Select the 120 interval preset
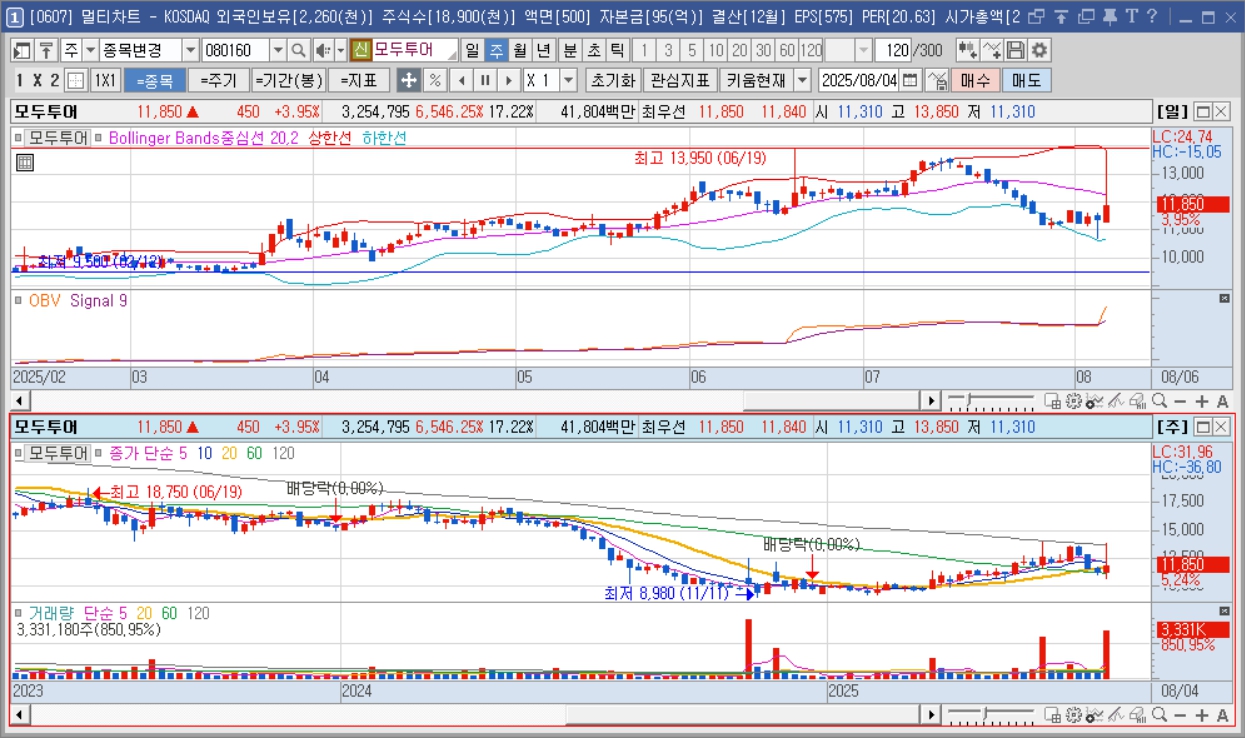The image size is (1245, 738). click(x=811, y=50)
